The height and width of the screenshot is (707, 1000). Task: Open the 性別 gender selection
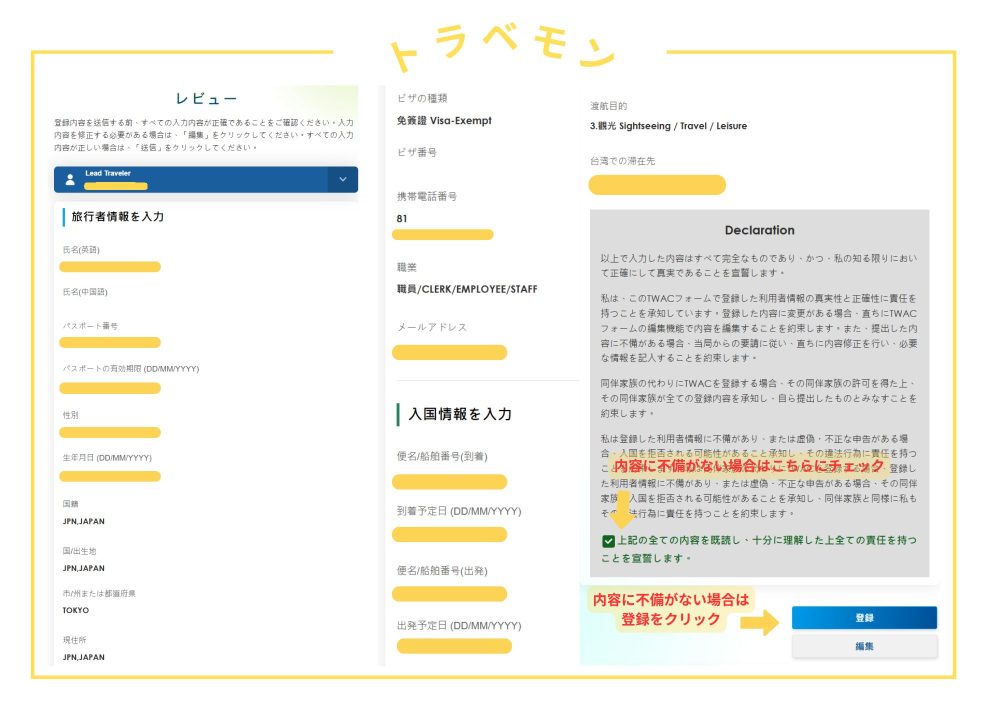click(110, 433)
